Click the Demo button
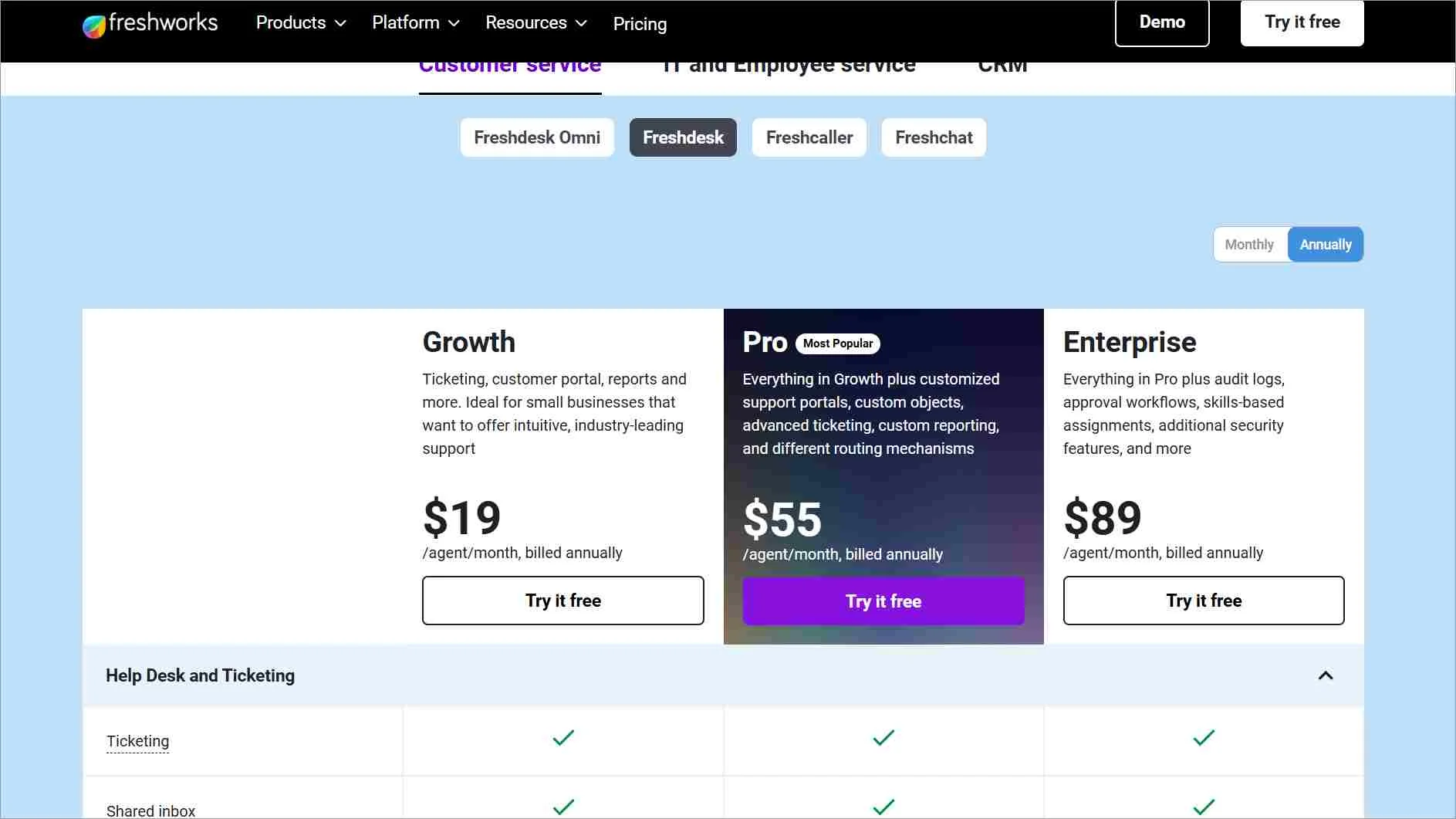The height and width of the screenshot is (819, 1456). (x=1162, y=22)
